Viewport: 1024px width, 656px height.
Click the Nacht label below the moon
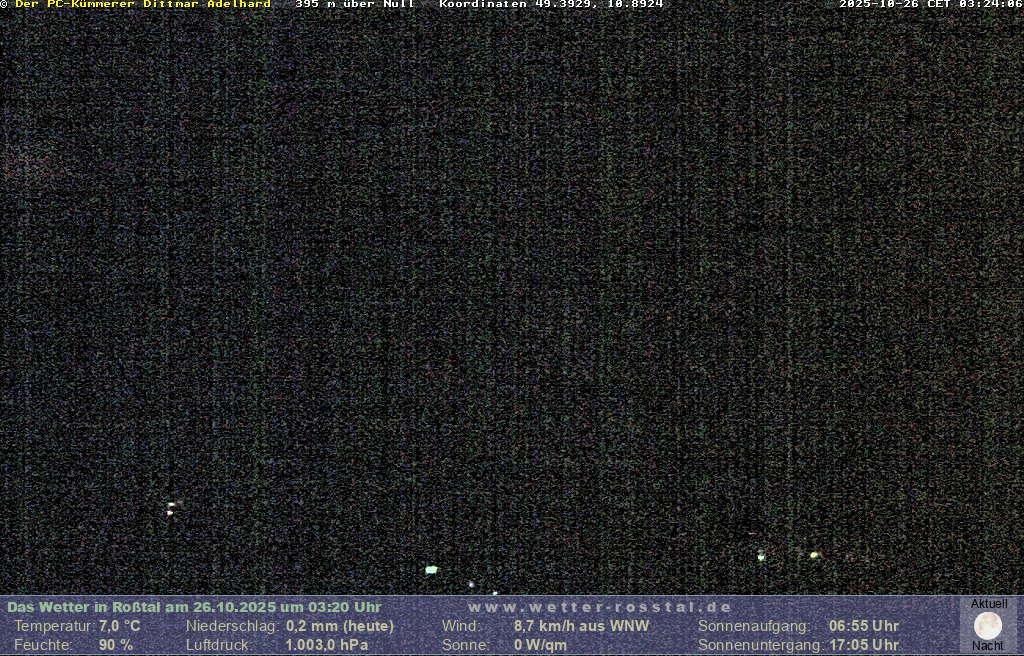tap(988, 646)
